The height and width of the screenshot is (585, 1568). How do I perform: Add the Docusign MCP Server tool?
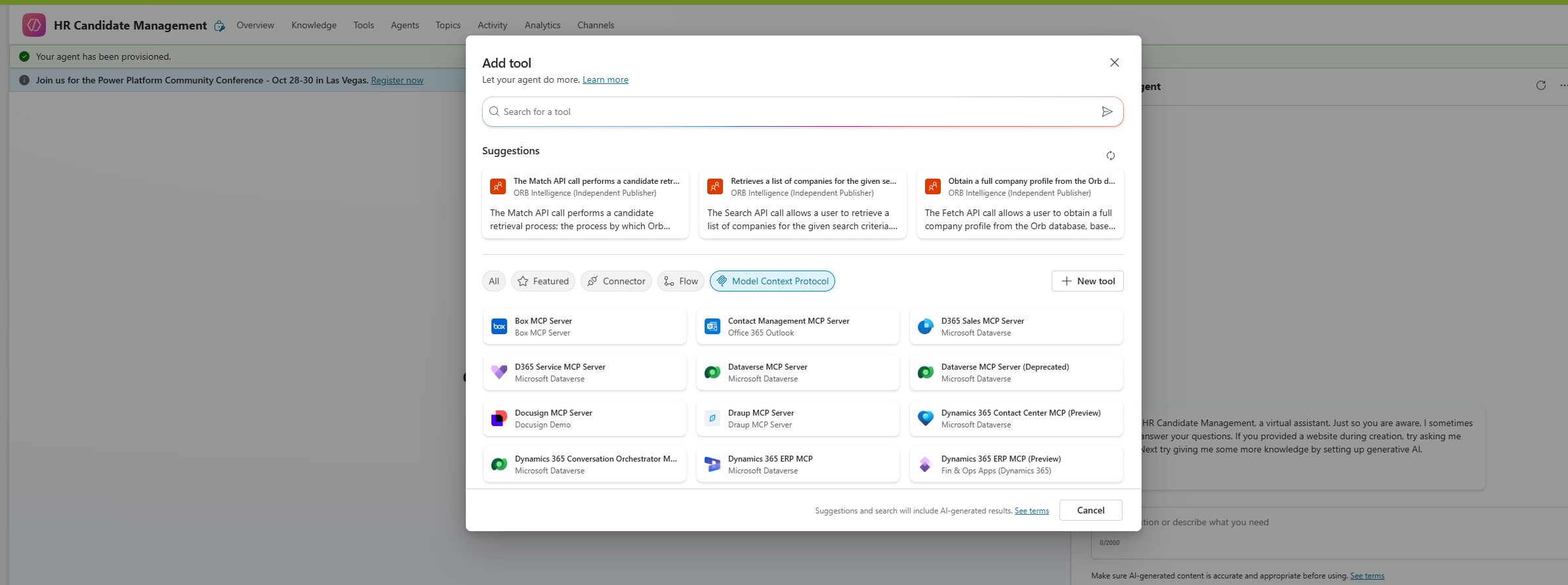point(584,419)
